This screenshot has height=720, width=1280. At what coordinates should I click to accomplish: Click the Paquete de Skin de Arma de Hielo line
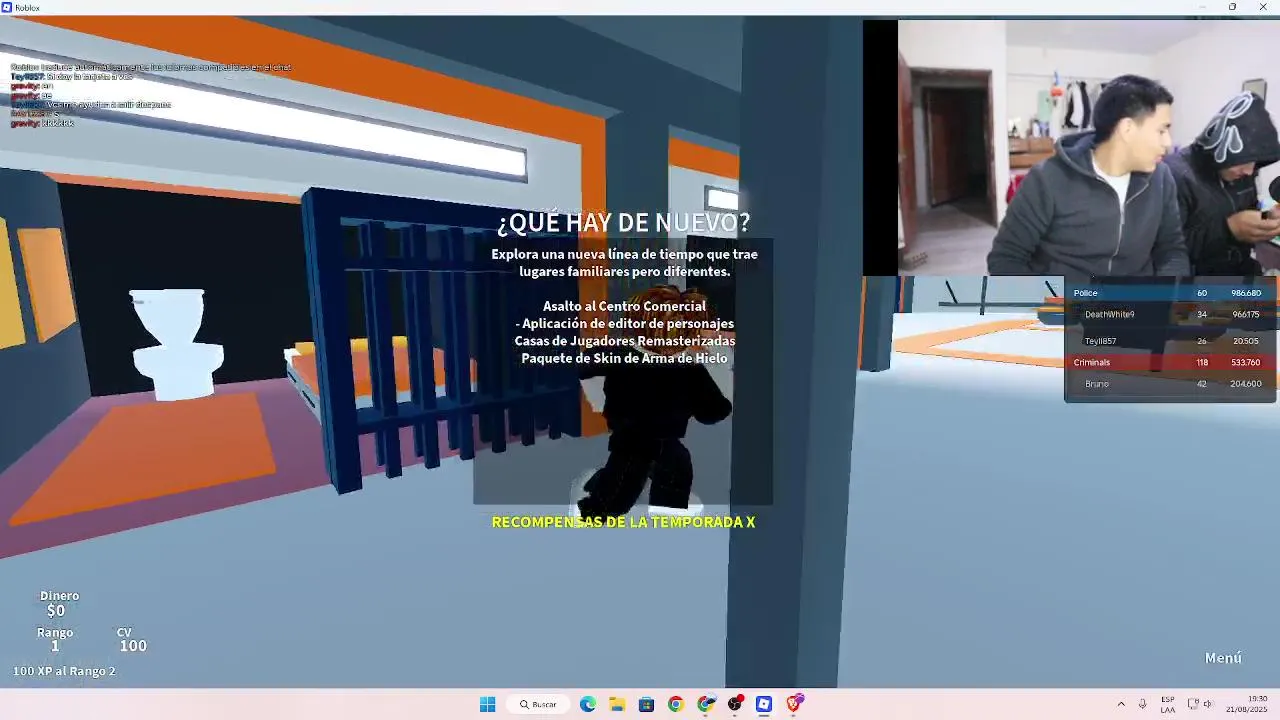tap(624, 358)
